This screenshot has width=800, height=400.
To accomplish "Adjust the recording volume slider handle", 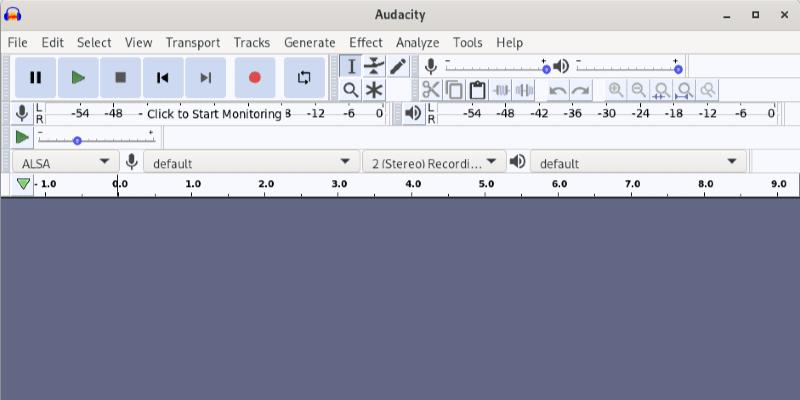I will point(546,69).
